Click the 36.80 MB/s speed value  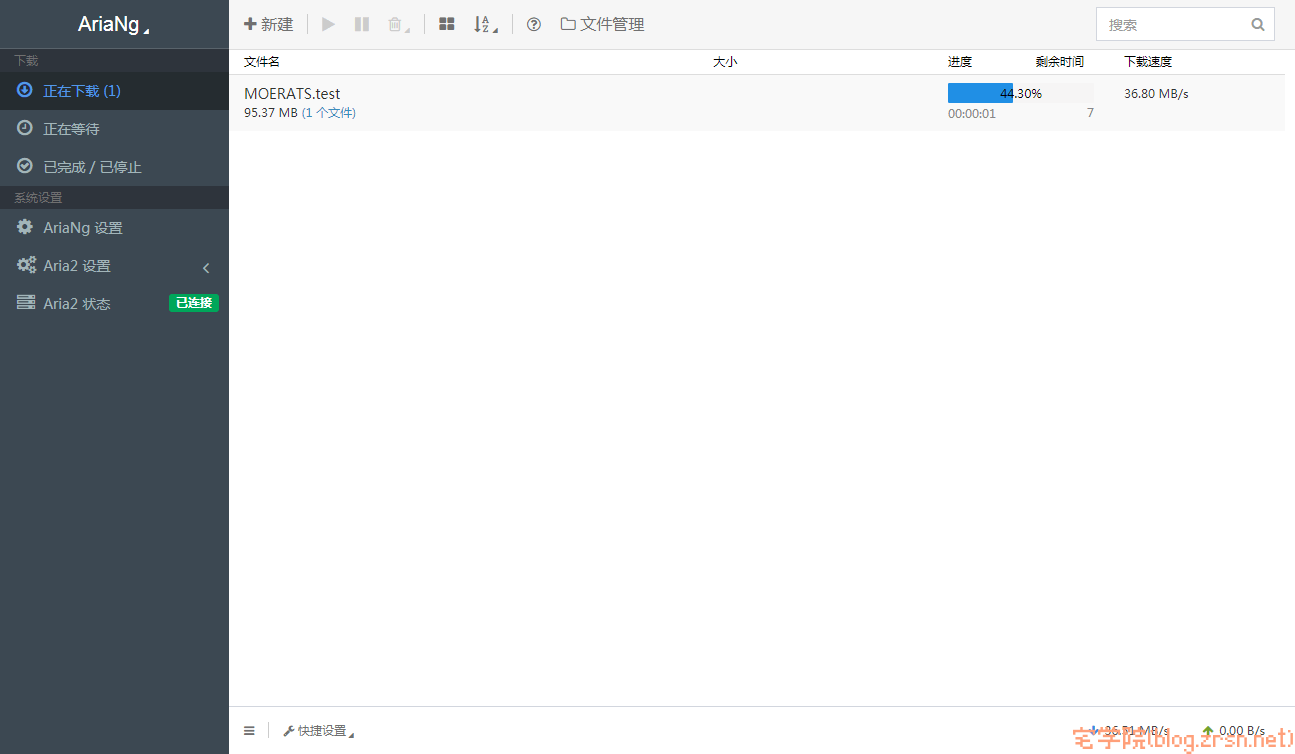coord(1156,93)
